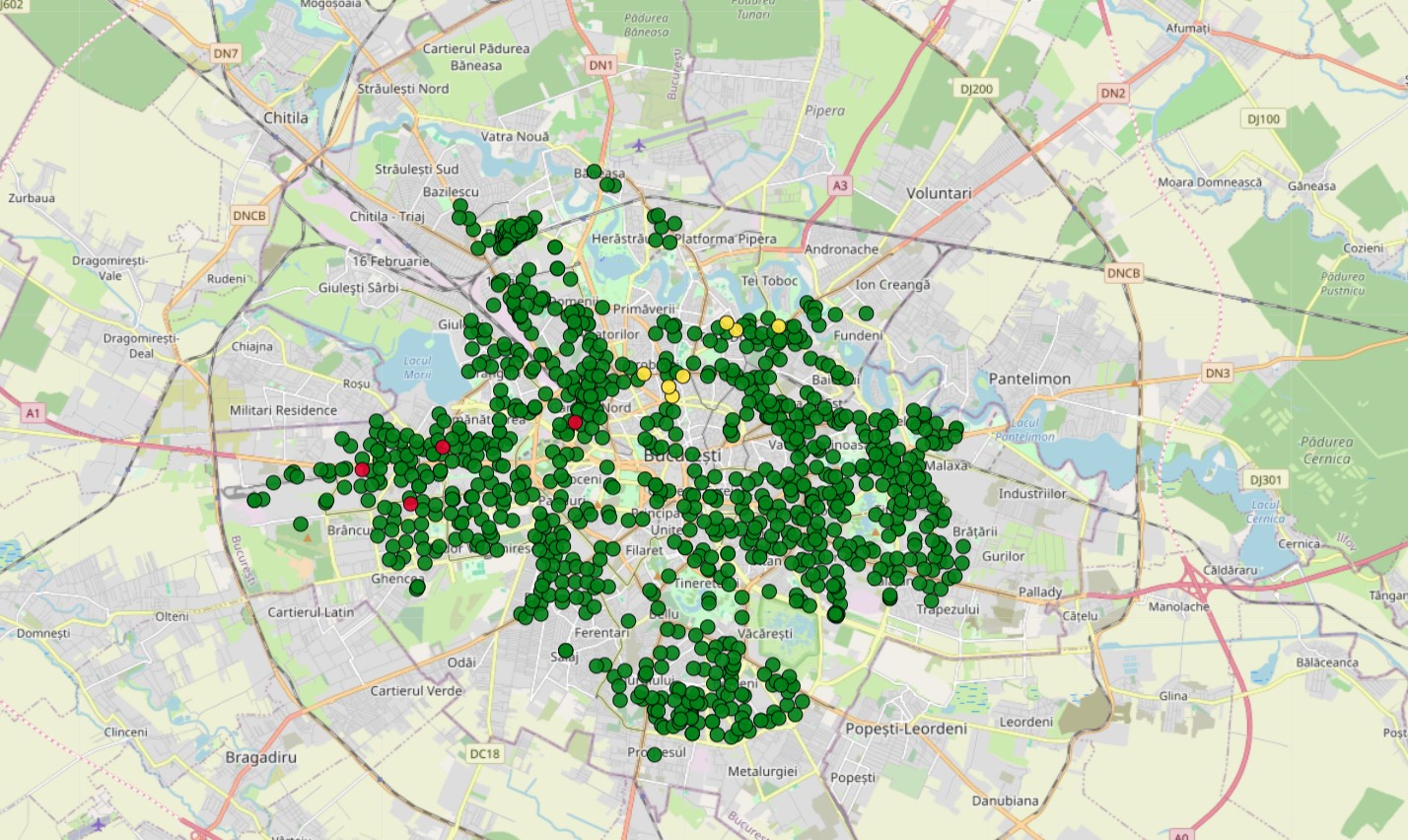Select the southernmost red marker

coord(410,504)
